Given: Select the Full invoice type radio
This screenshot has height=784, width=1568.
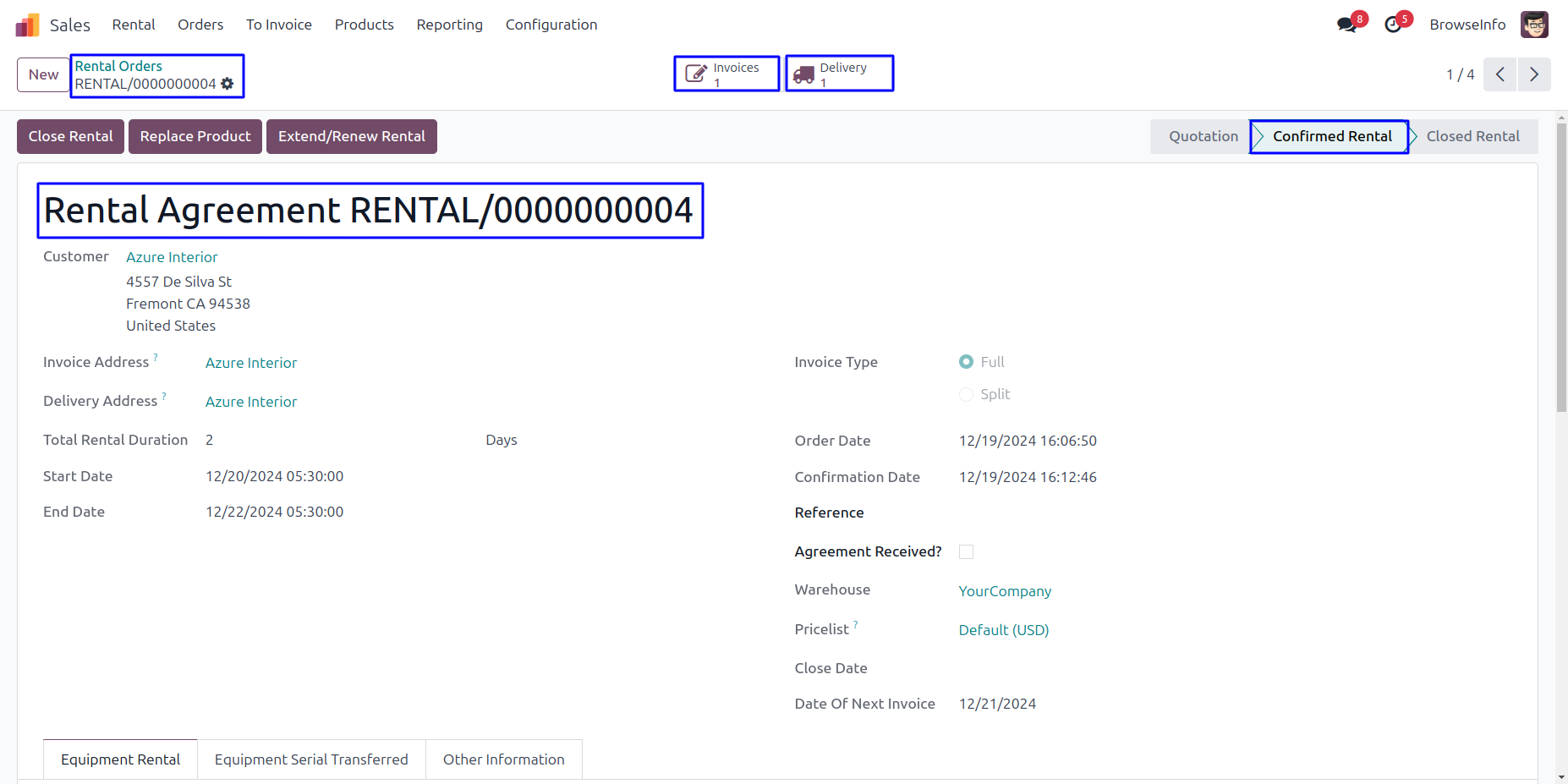Looking at the screenshot, I should coord(966,362).
